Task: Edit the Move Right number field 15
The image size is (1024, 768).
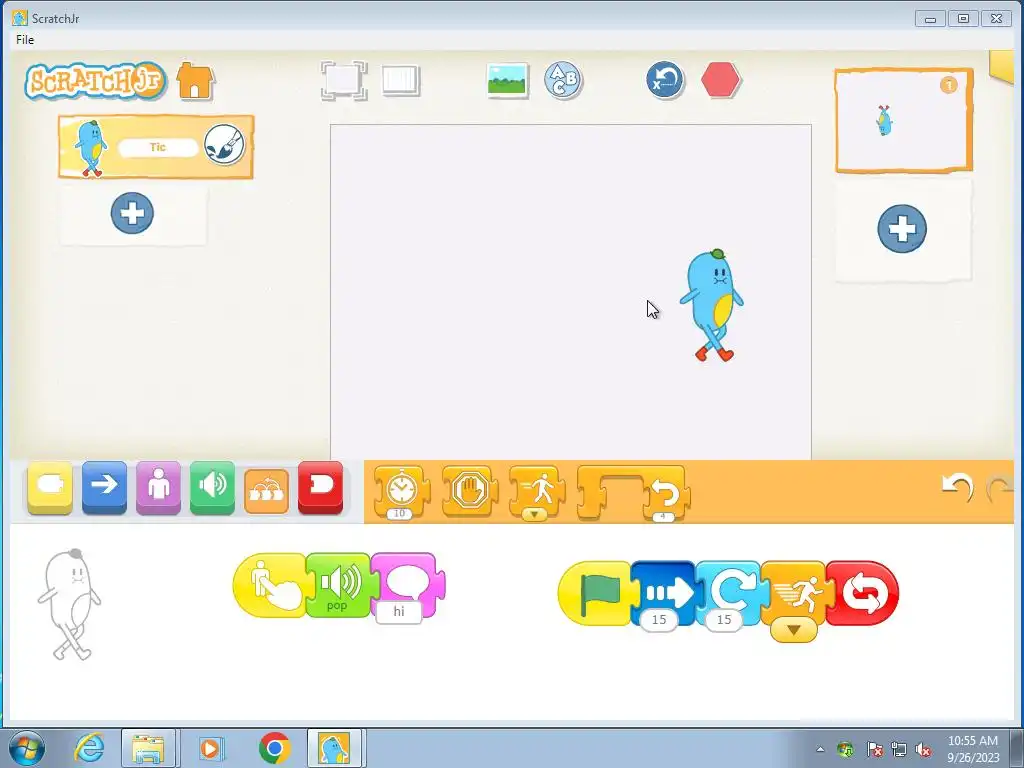Action: point(658,619)
